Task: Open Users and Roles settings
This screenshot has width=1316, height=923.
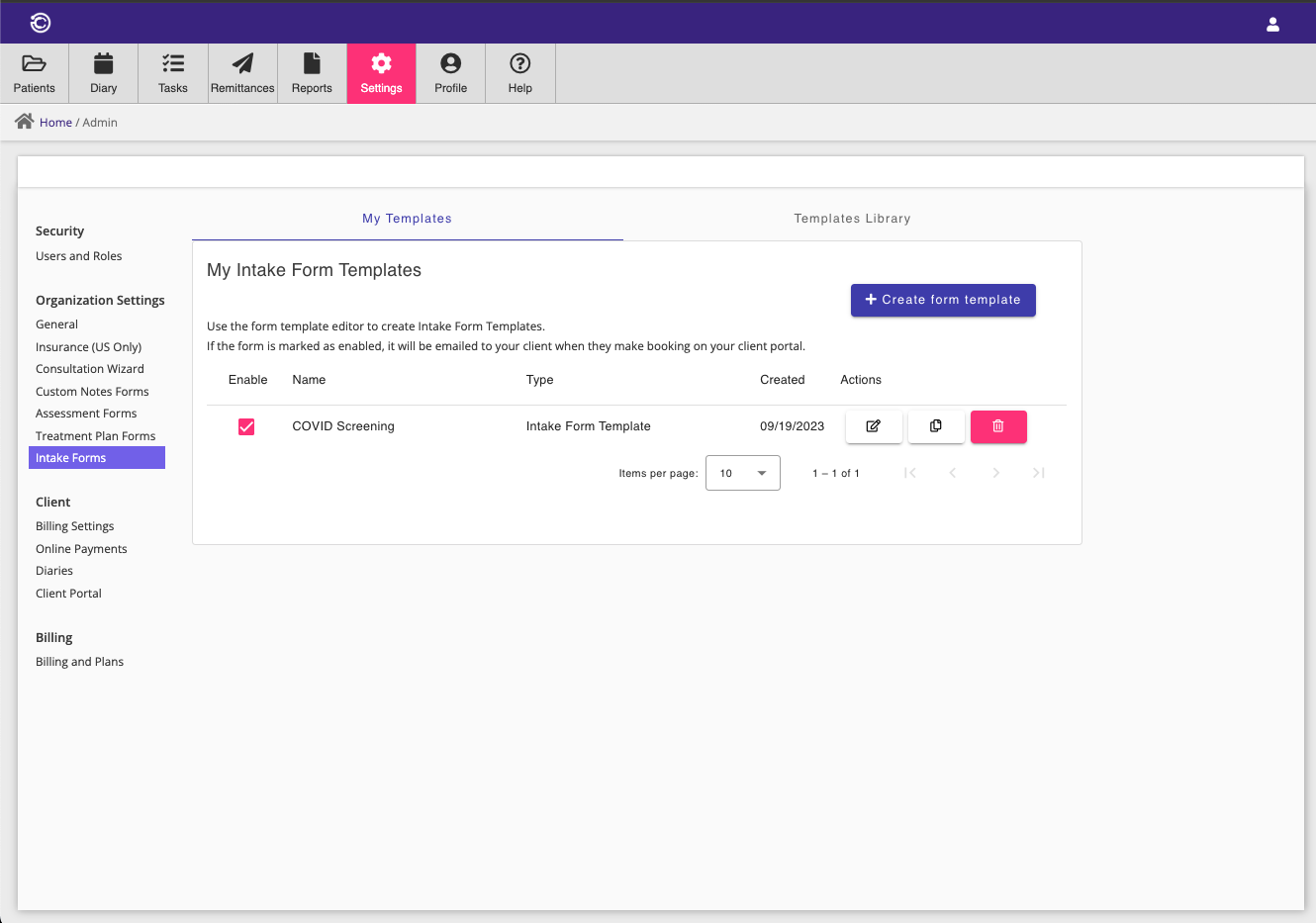Action: pos(79,256)
